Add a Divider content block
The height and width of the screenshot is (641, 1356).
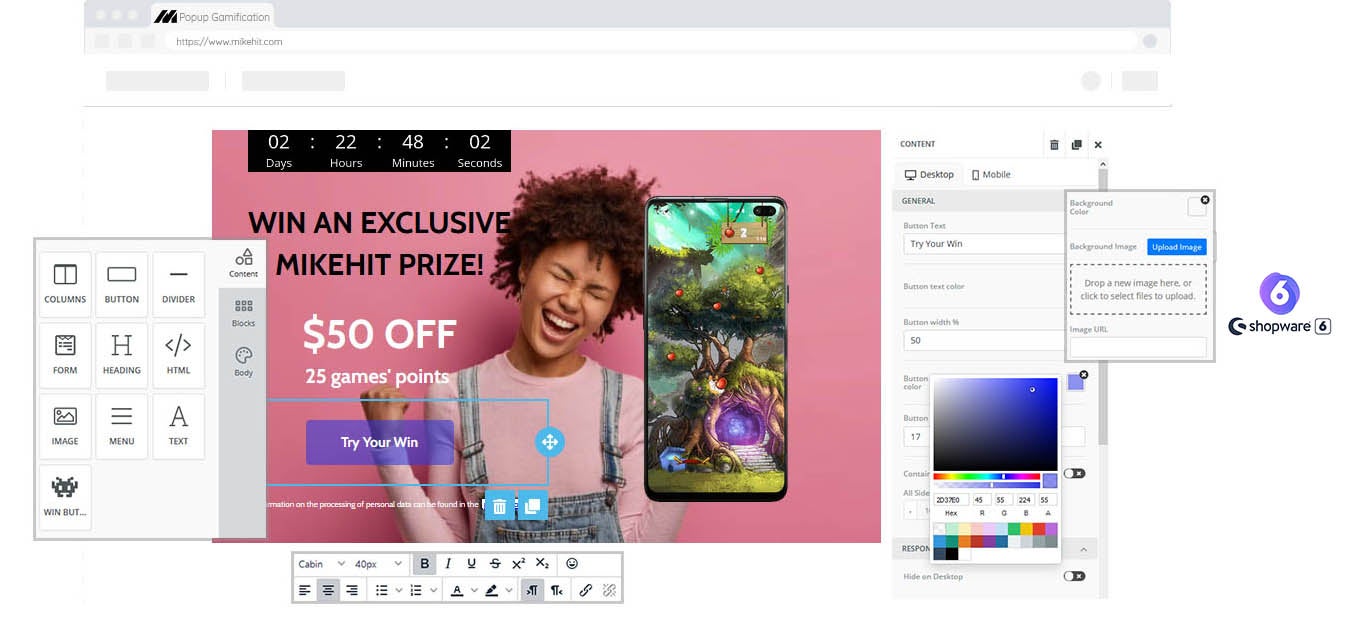(x=178, y=285)
